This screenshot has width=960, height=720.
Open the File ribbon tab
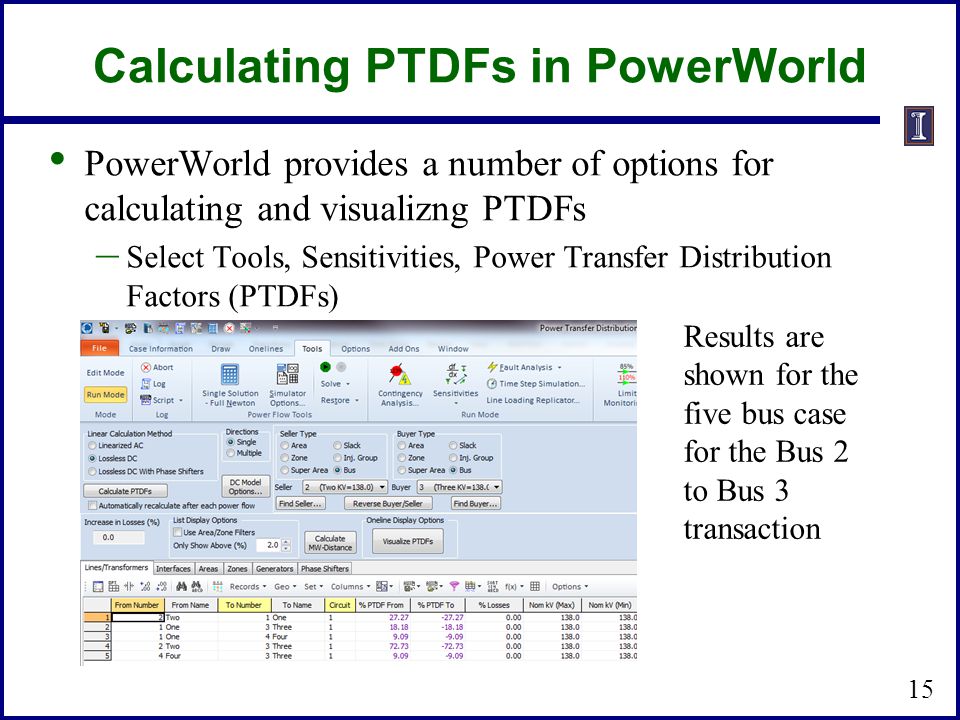(100, 348)
